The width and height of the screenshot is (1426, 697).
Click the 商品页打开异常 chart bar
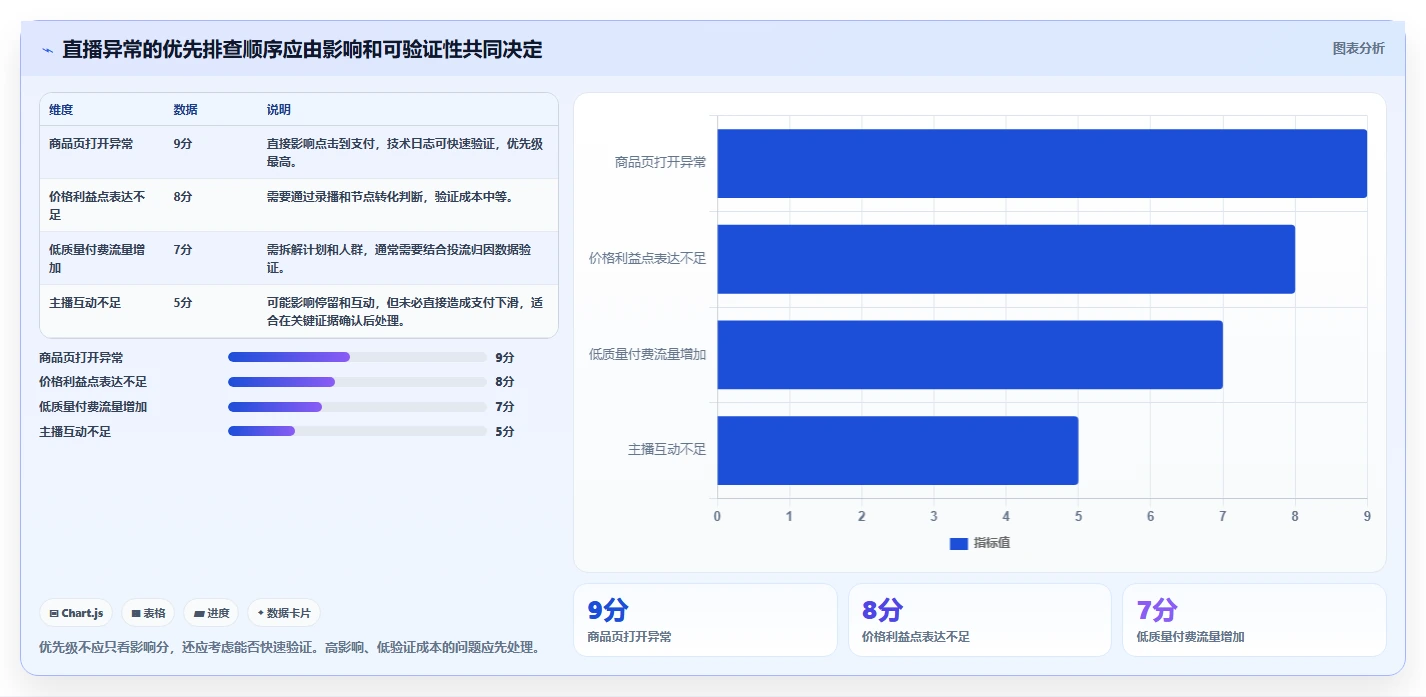(x=1042, y=163)
